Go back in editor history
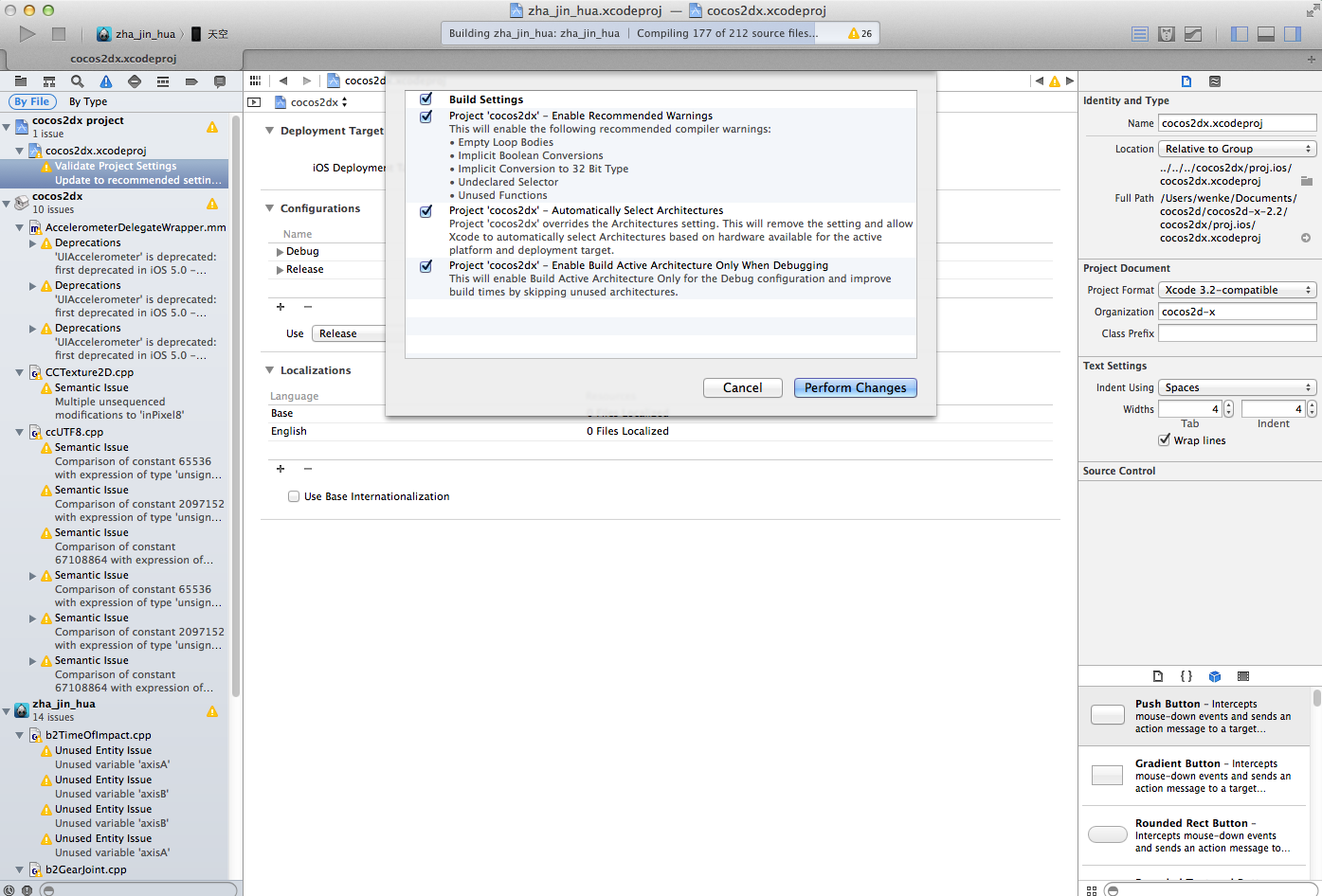The width and height of the screenshot is (1322, 896). [x=282, y=81]
